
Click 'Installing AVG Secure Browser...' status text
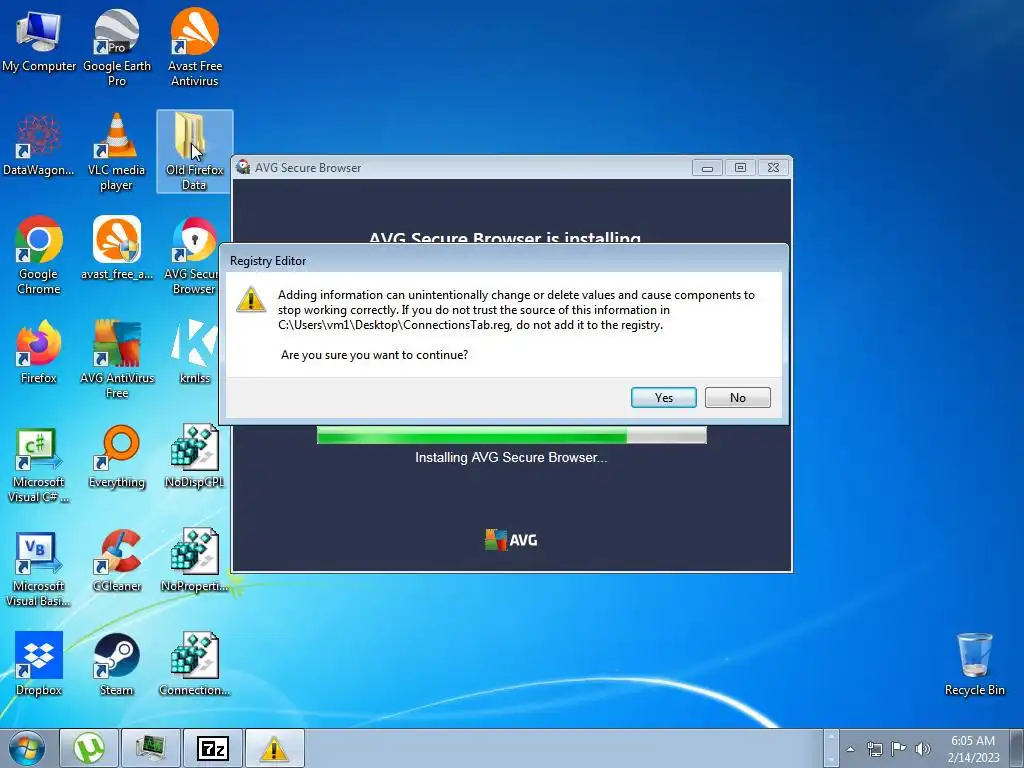(x=511, y=457)
